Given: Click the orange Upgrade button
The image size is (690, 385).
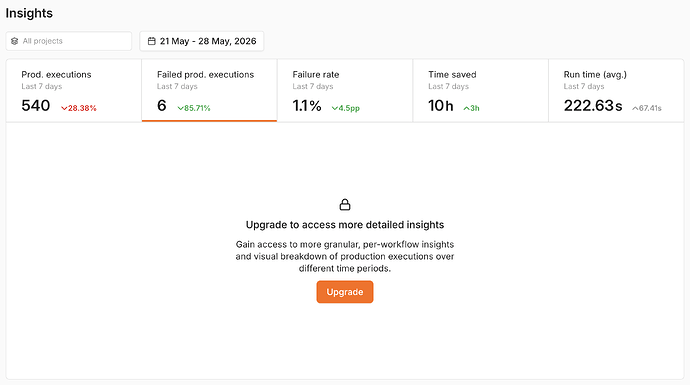Looking at the screenshot, I should 345,292.
